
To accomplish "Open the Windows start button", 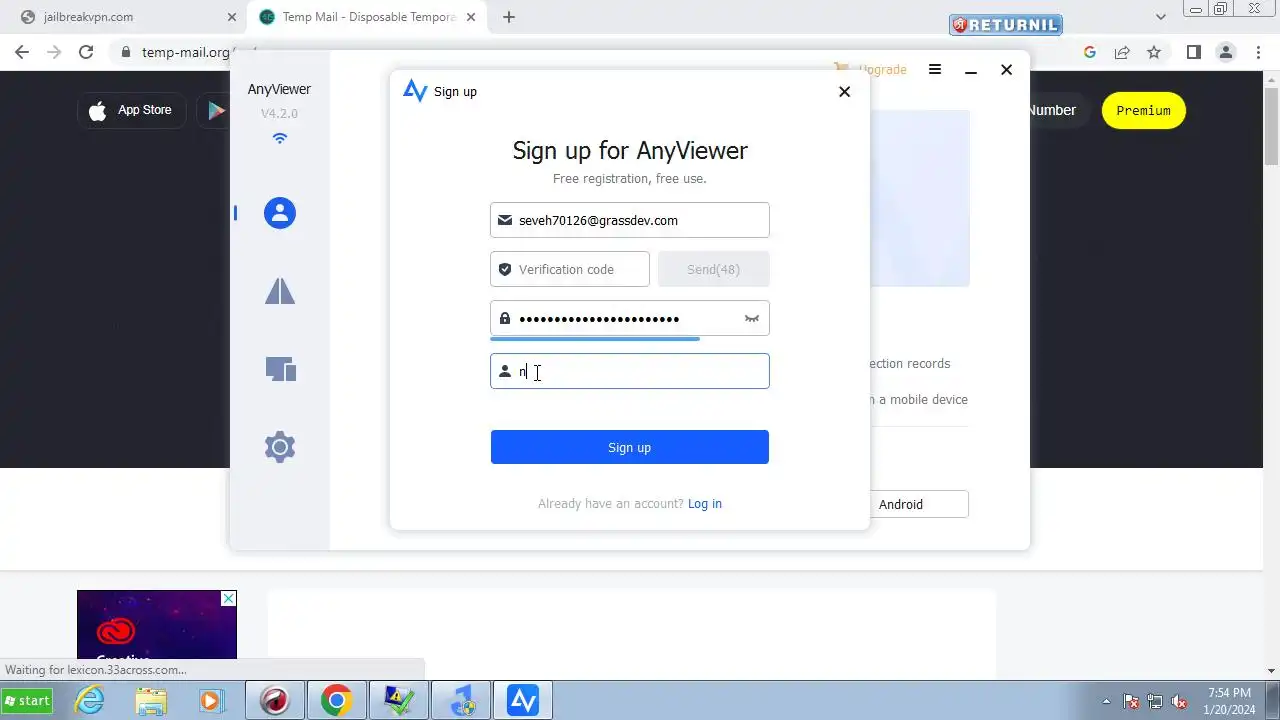I will tap(27, 700).
